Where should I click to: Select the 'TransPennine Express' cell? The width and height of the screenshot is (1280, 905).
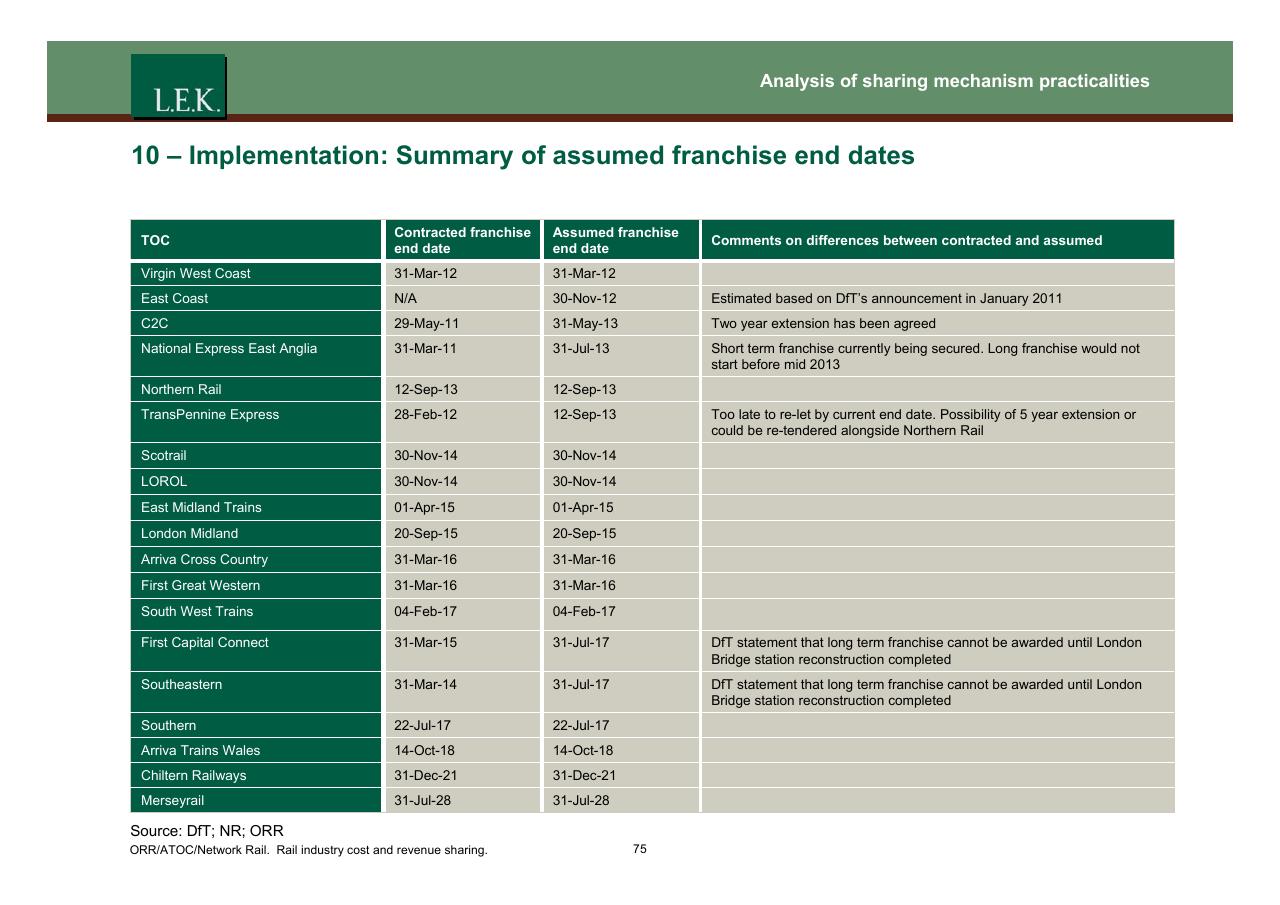coord(256,422)
